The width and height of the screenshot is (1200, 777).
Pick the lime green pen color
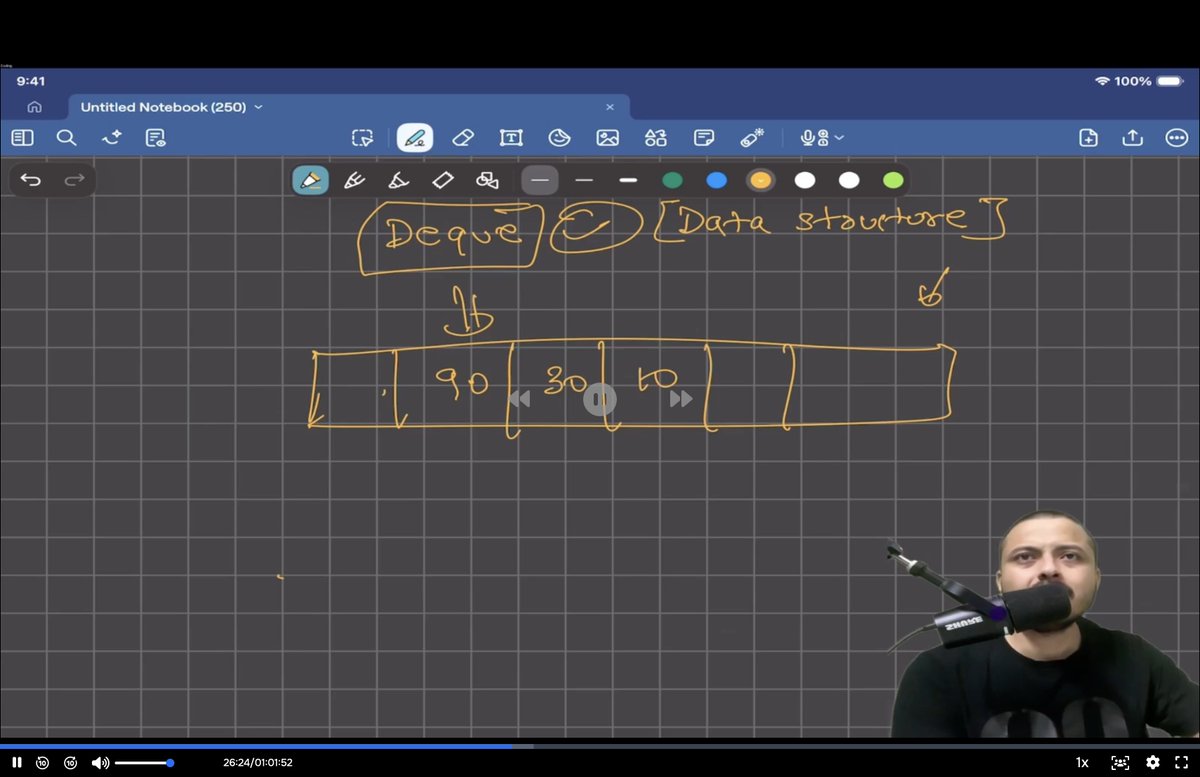coord(894,180)
